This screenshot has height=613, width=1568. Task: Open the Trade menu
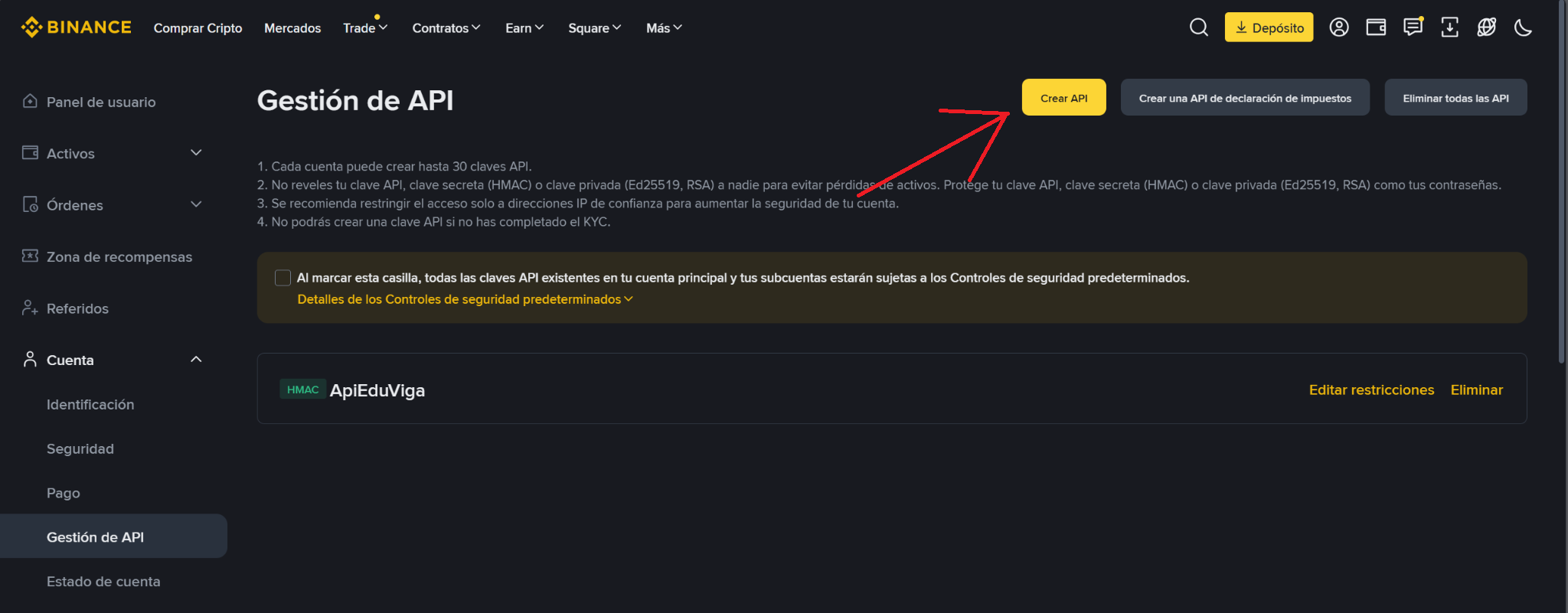364,28
